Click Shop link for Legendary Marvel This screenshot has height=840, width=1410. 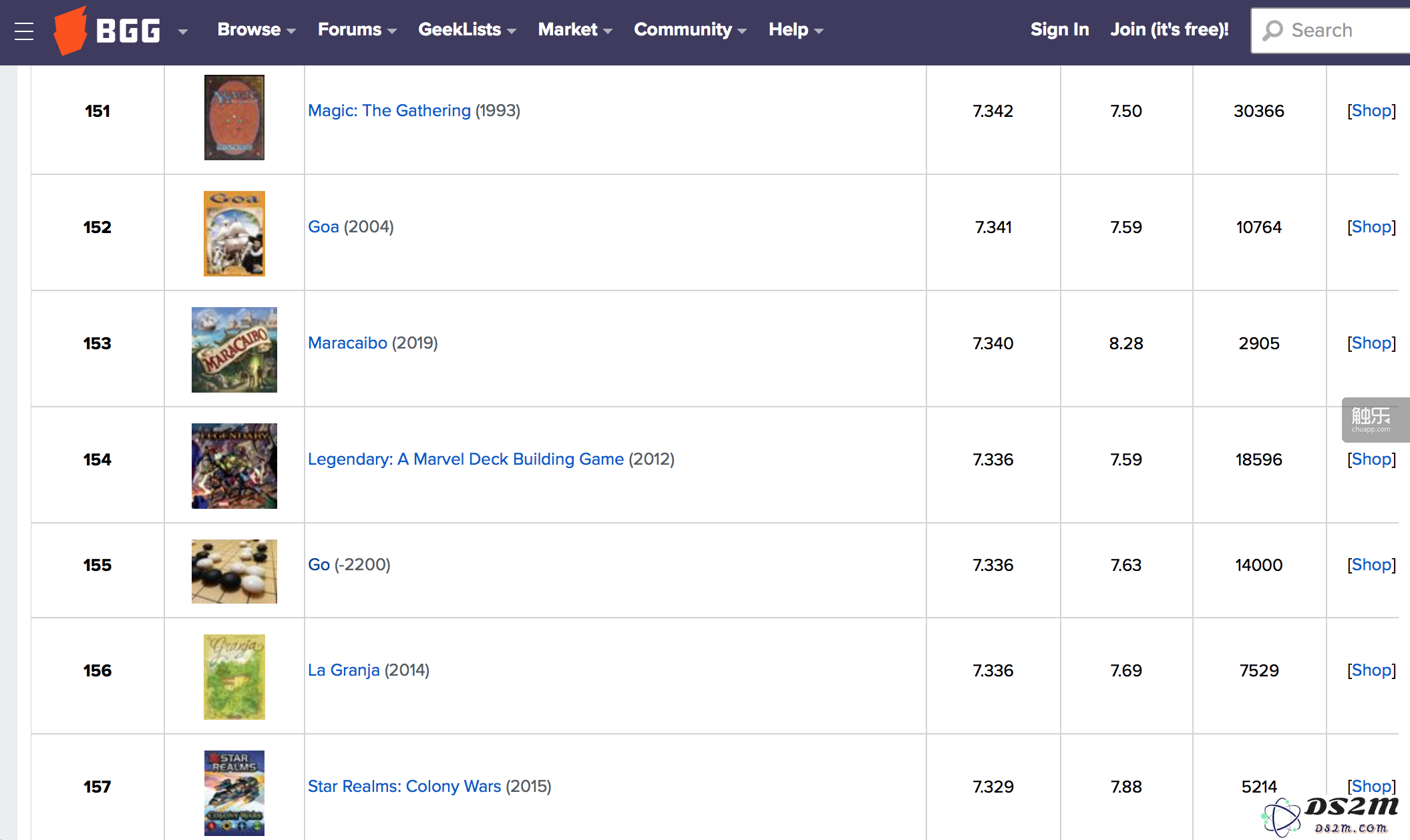[1371, 459]
